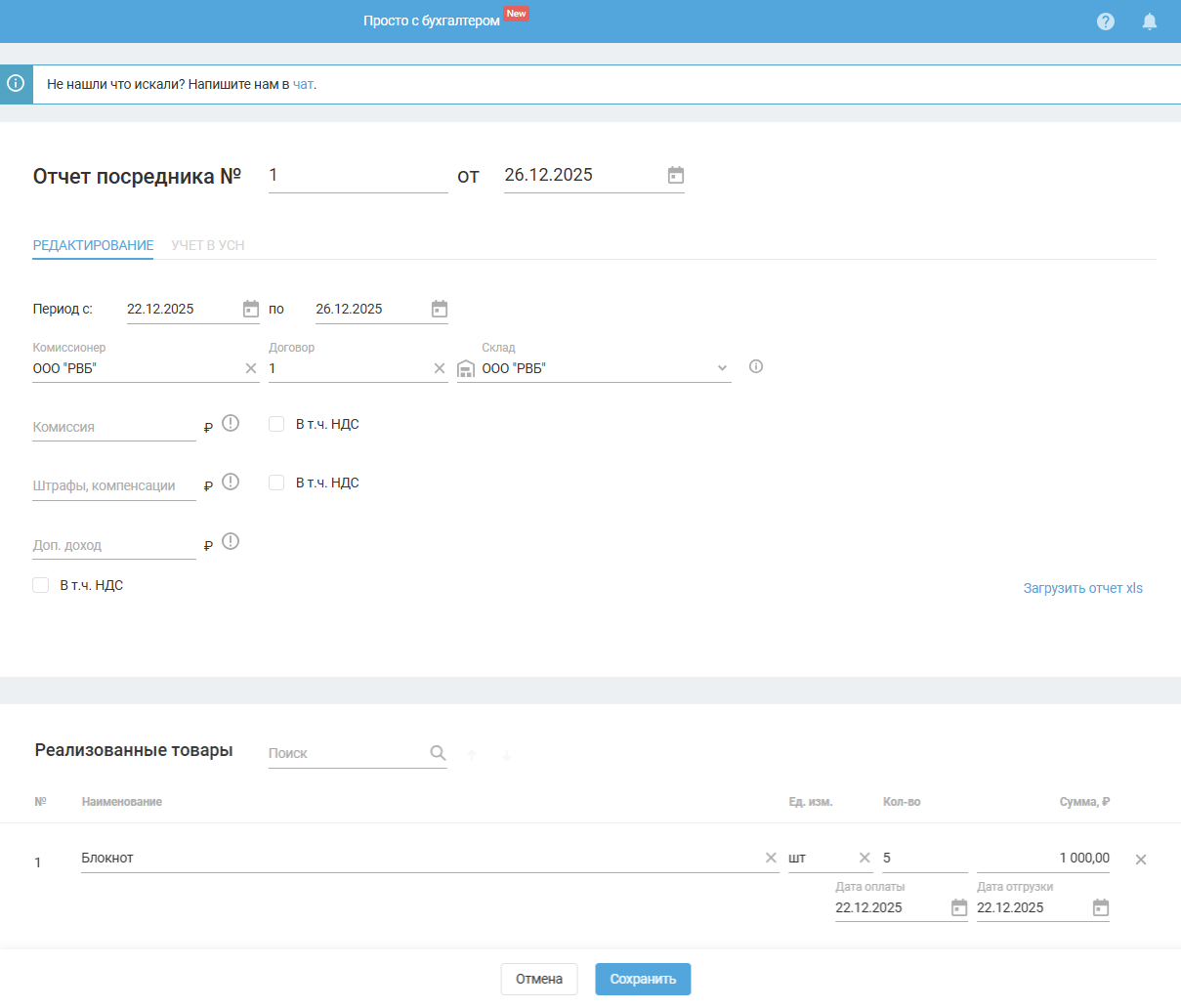Enable В т.ч. НДС for Штрафы, компенсации
The image size is (1181, 1008).
pyautogui.click(x=276, y=483)
